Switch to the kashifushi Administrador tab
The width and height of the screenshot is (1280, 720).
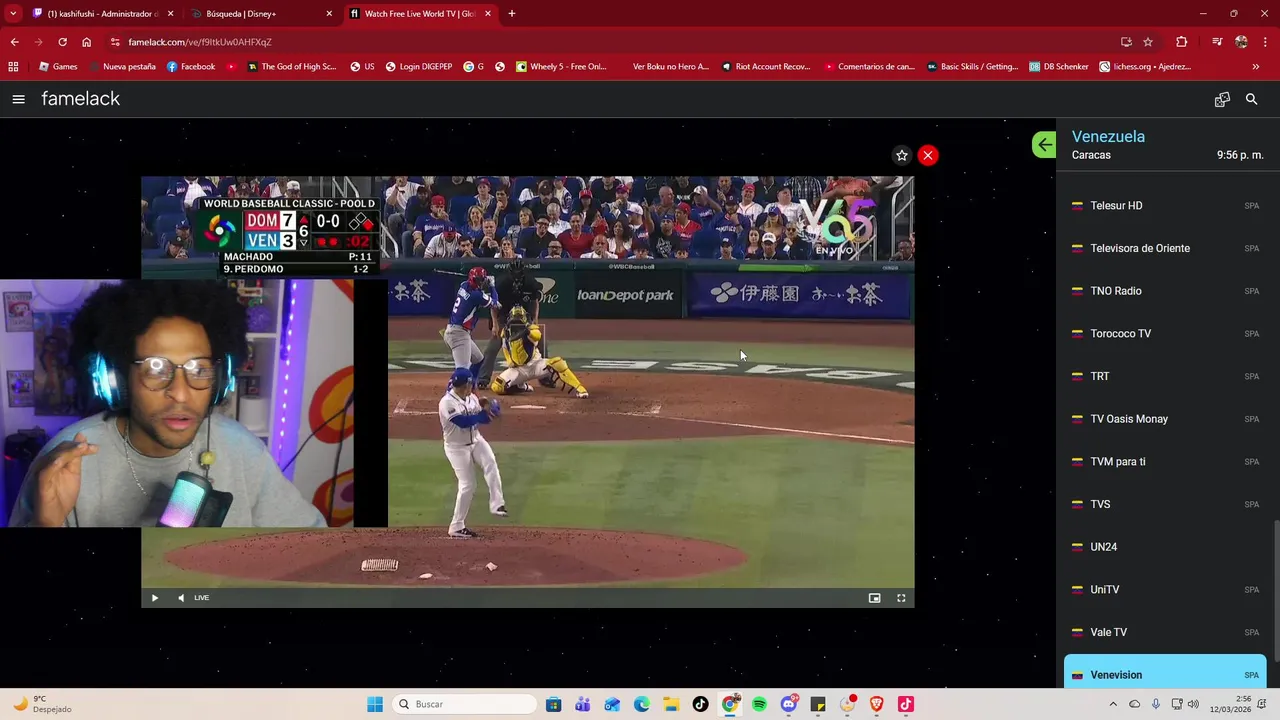103,14
